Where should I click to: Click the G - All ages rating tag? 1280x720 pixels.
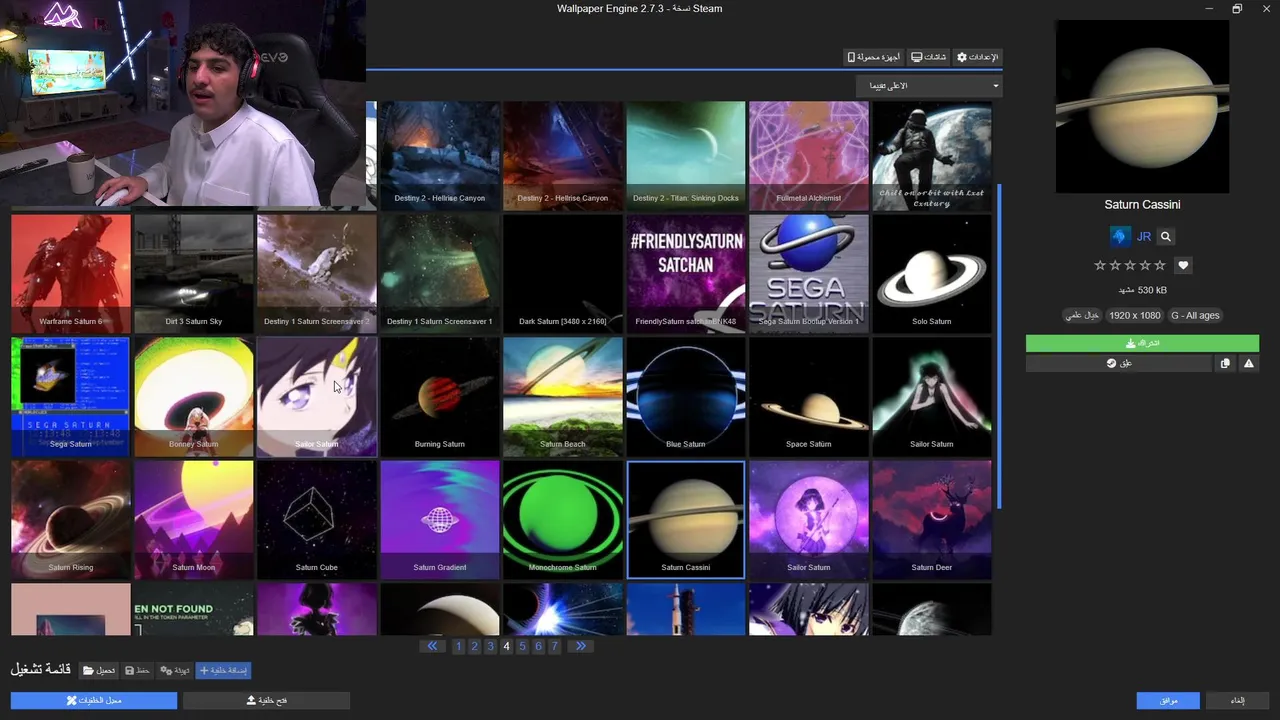[1195, 315]
